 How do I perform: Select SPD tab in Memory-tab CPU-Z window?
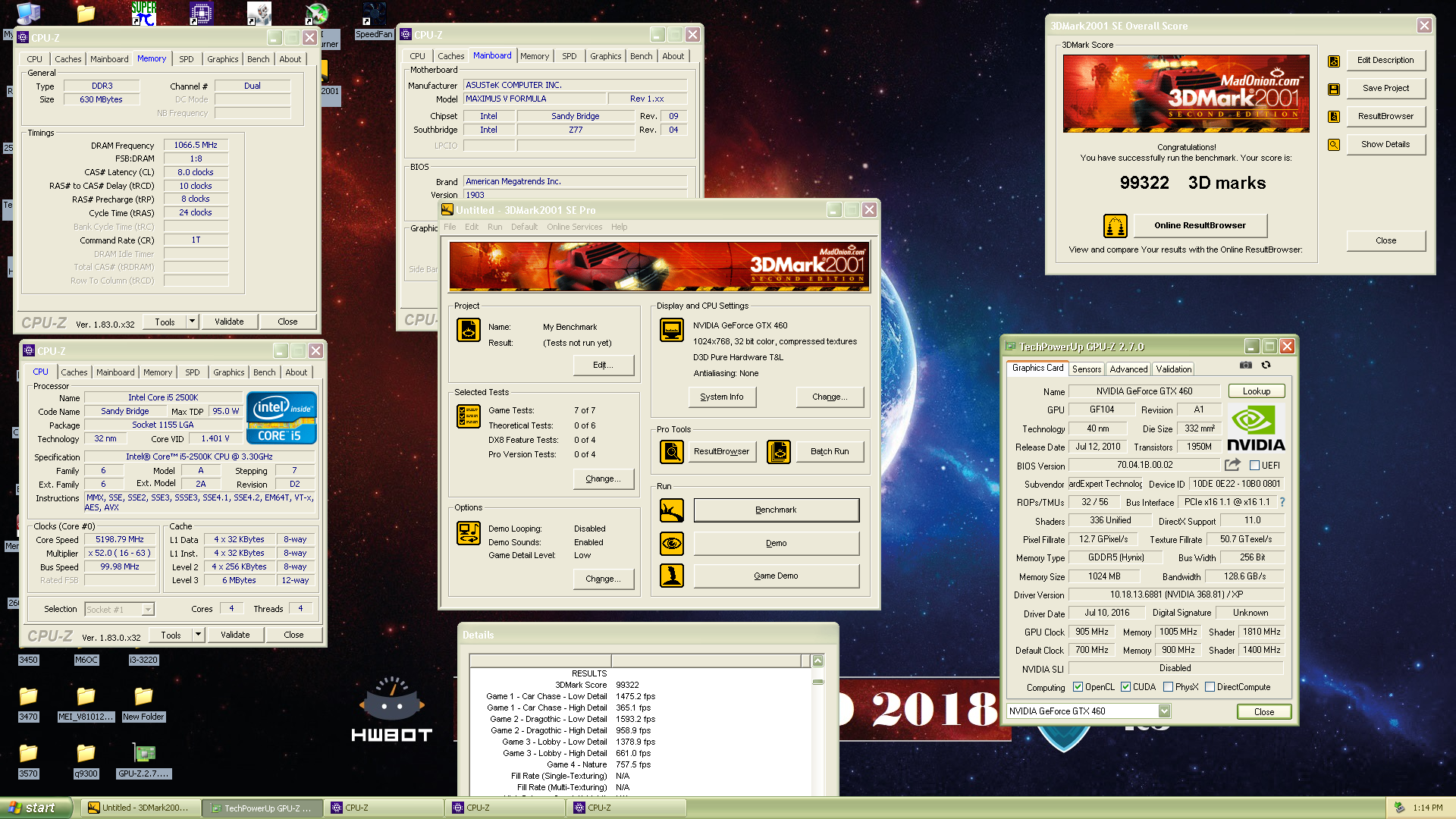click(186, 59)
